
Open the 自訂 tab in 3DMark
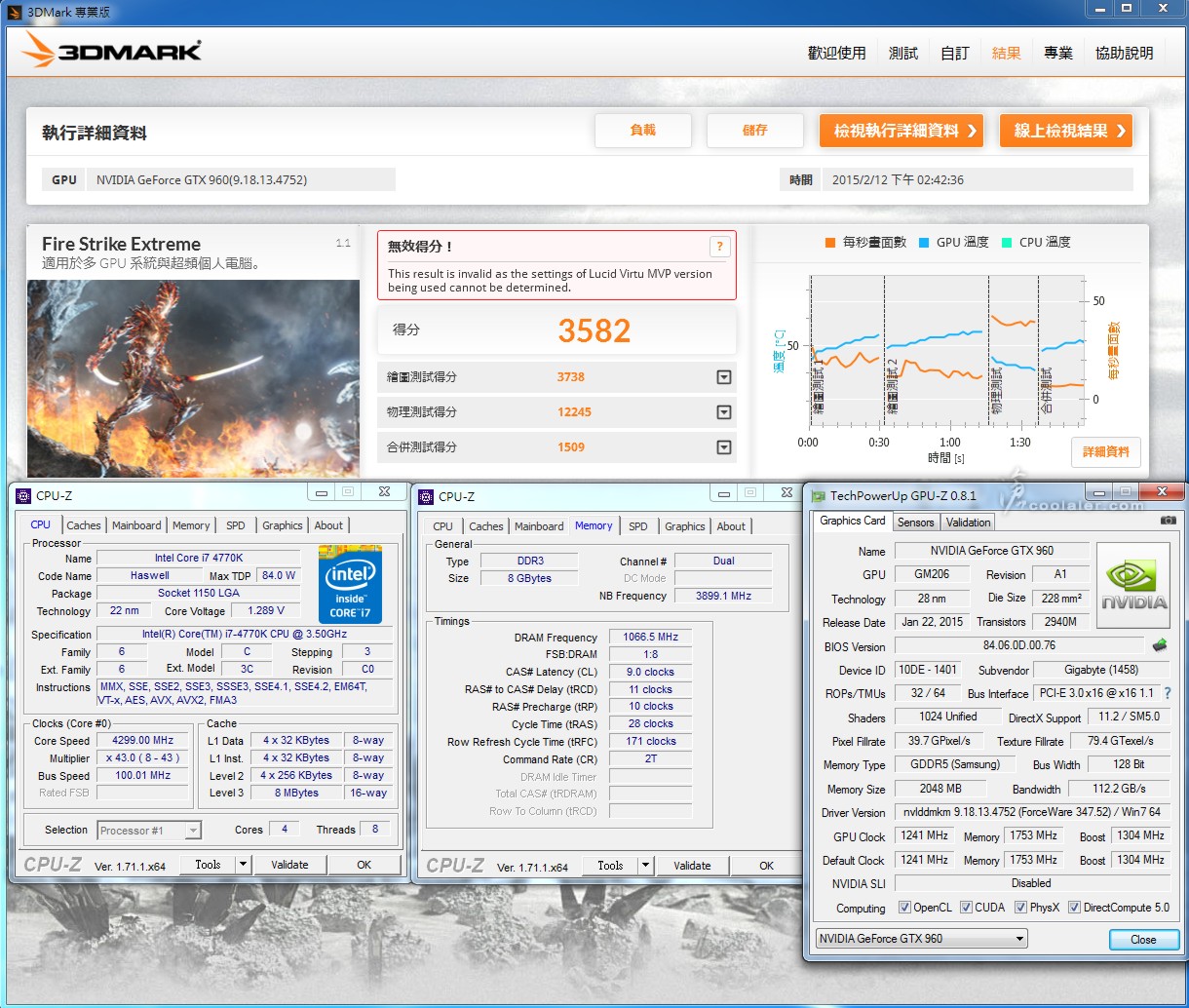[x=955, y=54]
